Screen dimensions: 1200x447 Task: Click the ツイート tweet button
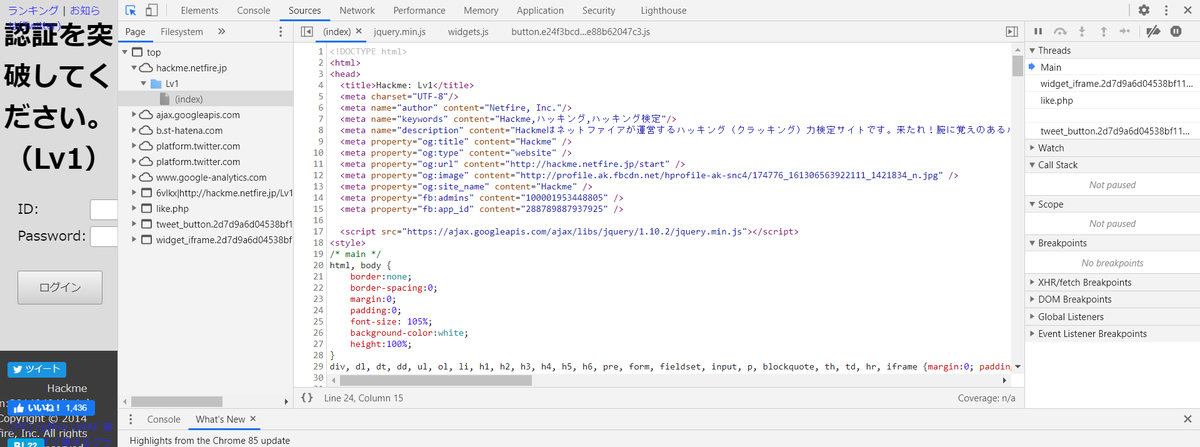pyautogui.click(x=37, y=369)
